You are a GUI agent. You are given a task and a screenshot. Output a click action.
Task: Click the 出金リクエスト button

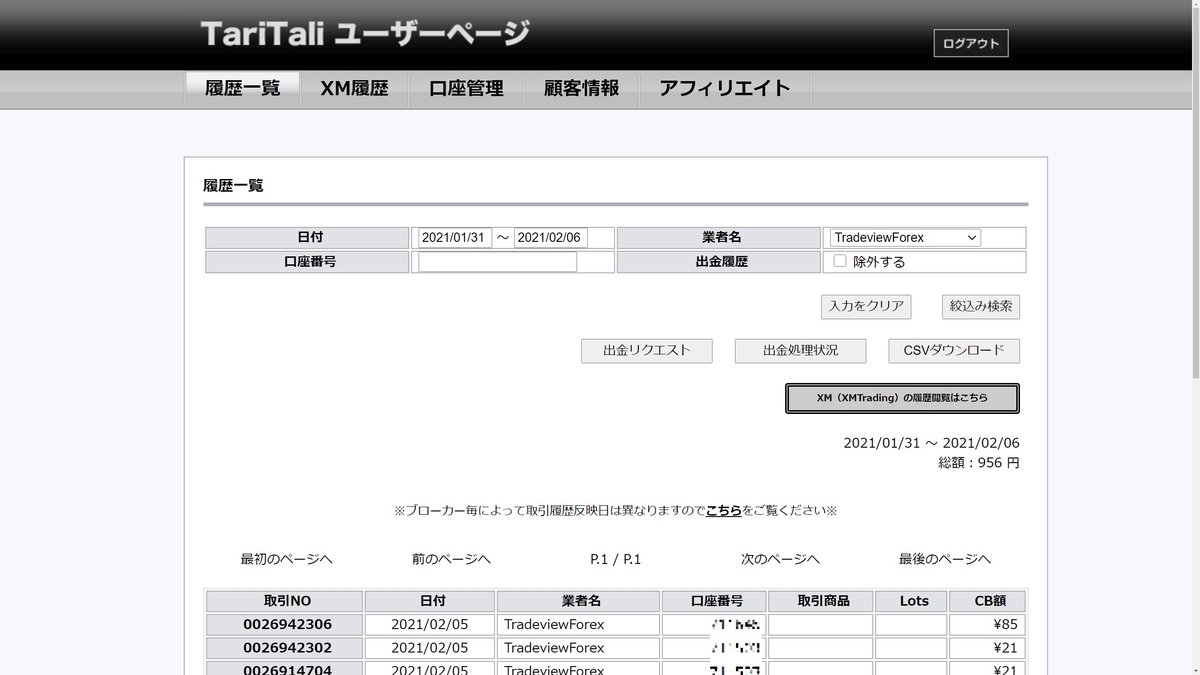point(647,351)
